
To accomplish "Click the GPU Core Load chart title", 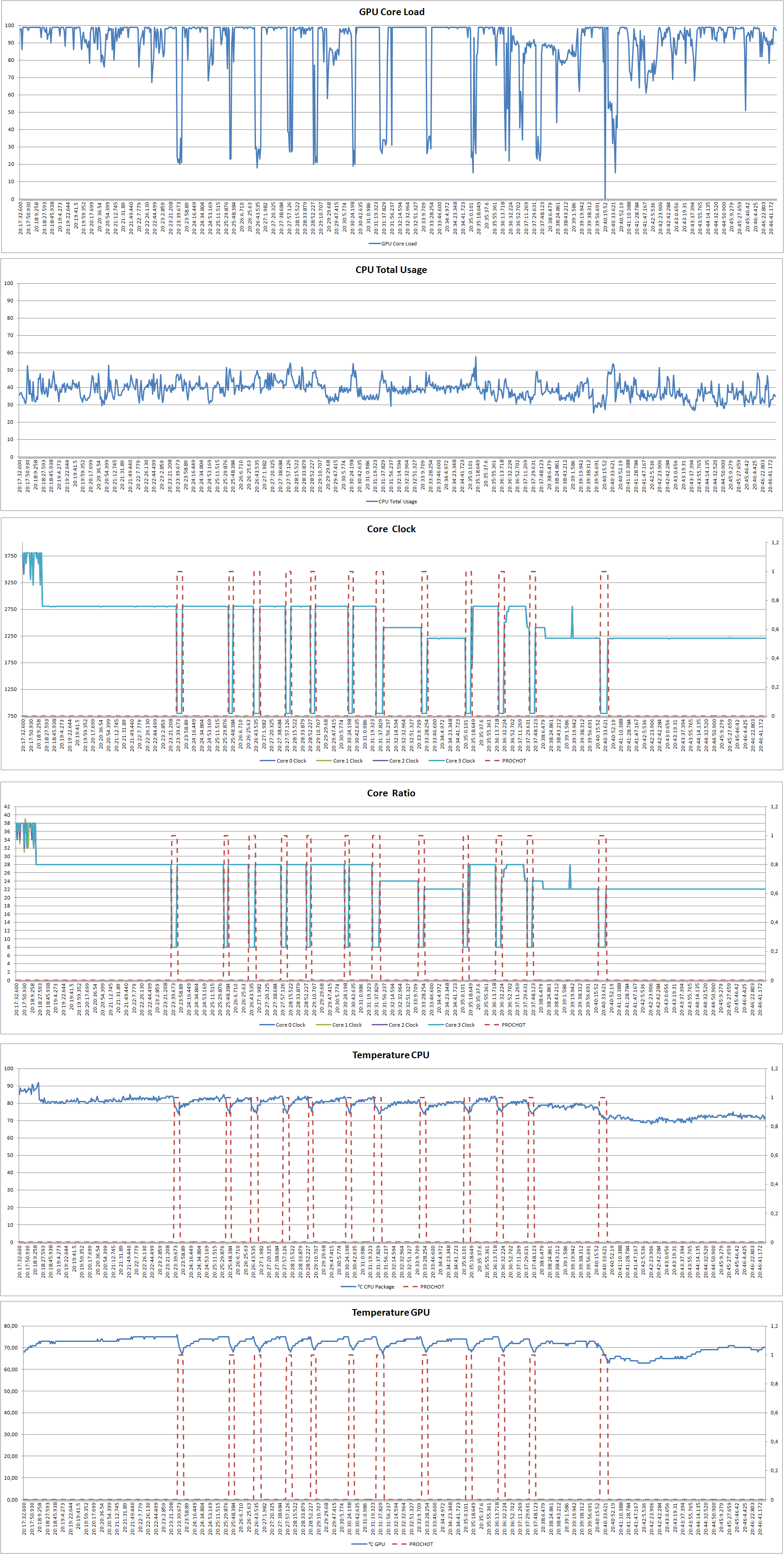I will [x=392, y=12].
